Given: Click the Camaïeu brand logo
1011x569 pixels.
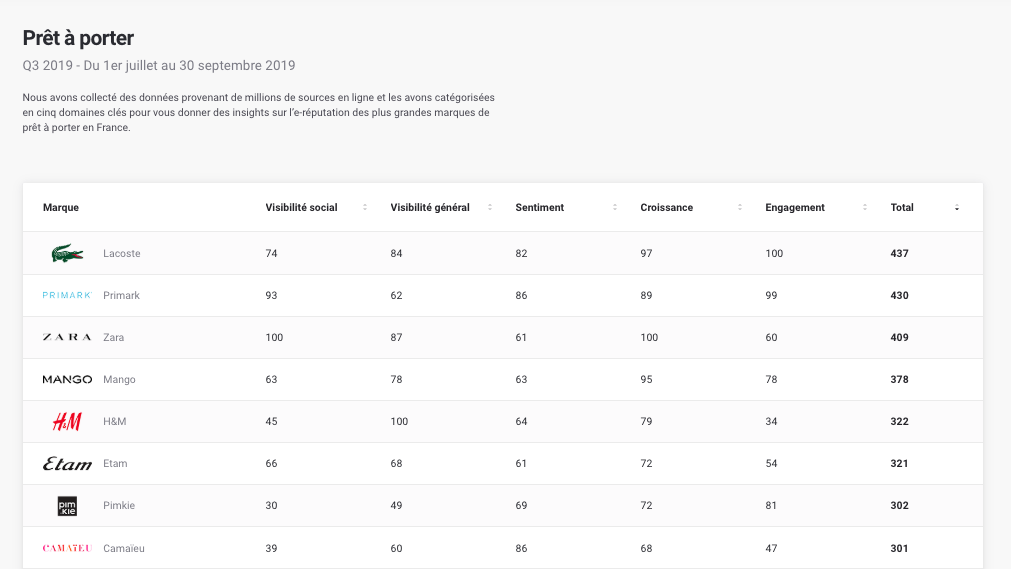Looking at the screenshot, I should pyautogui.click(x=67, y=548).
